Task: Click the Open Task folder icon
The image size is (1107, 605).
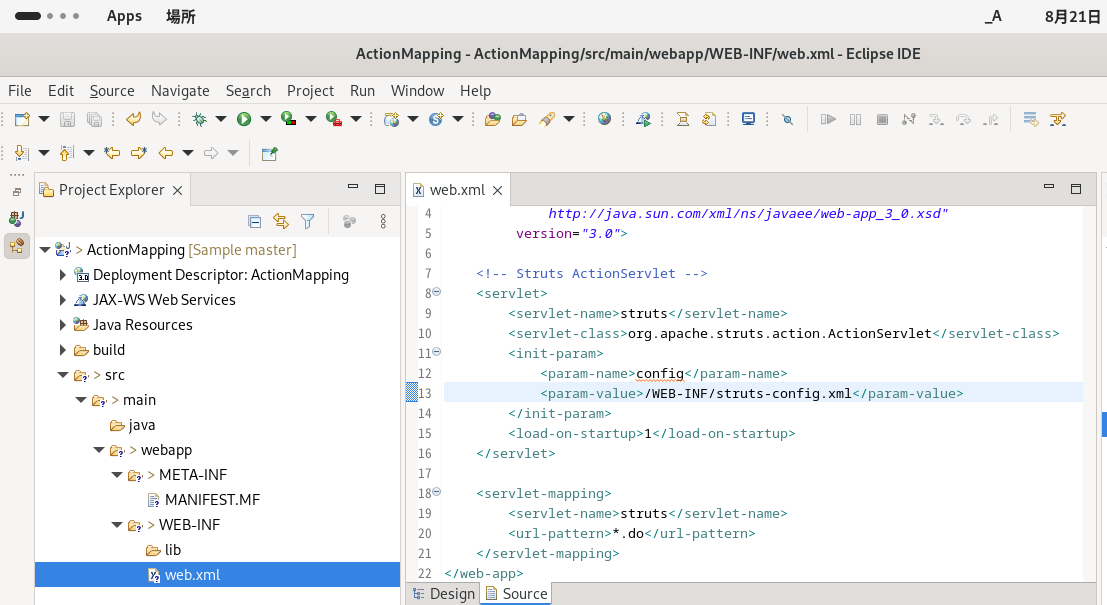Action: 520,119
